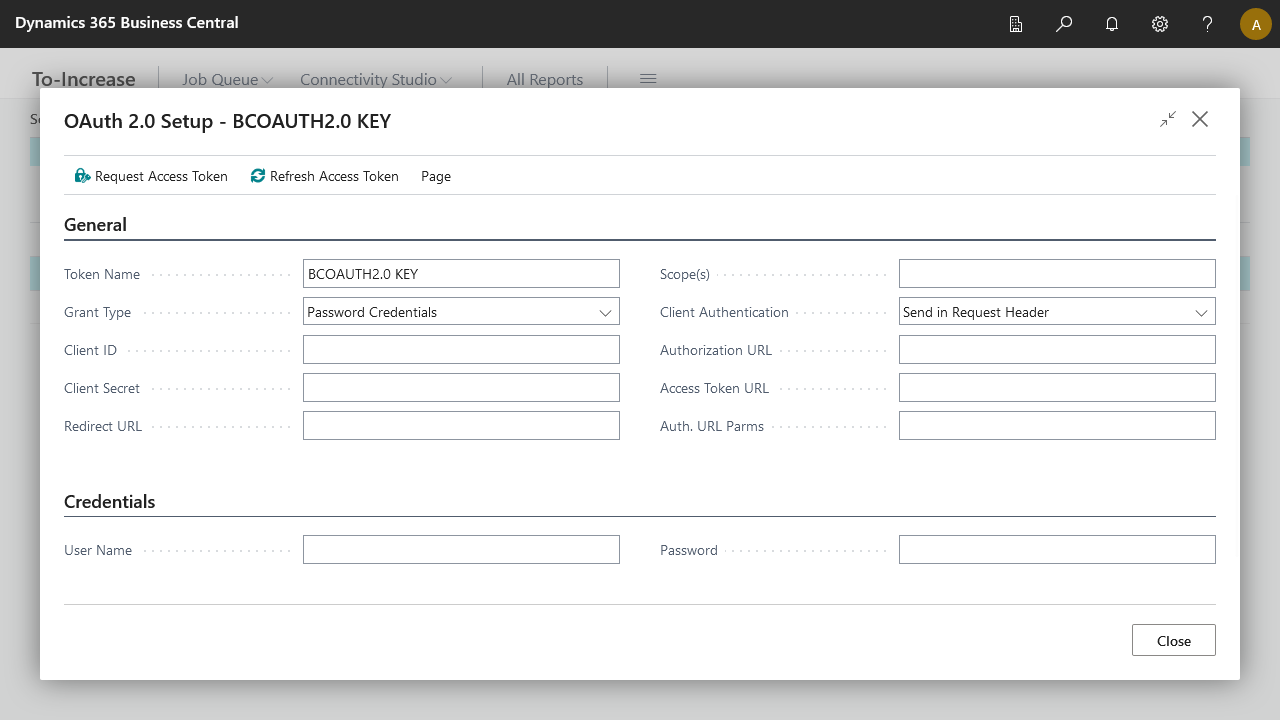Click into the Redirect URL field
Viewport: 1280px width, 720px height.
coord(461,426)
